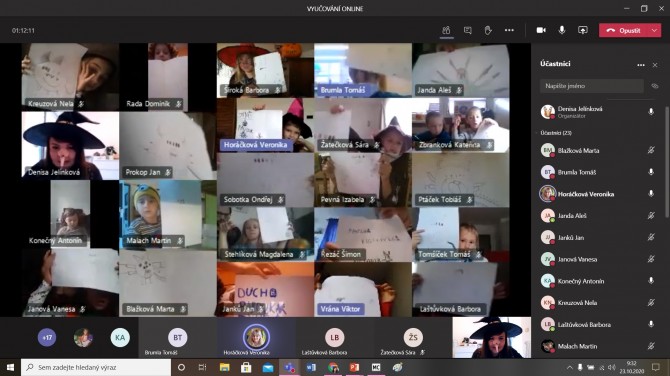This screenshot has width=670, height=376.
Task: Click the participants list scrollbar
Action: coord(666,162)
